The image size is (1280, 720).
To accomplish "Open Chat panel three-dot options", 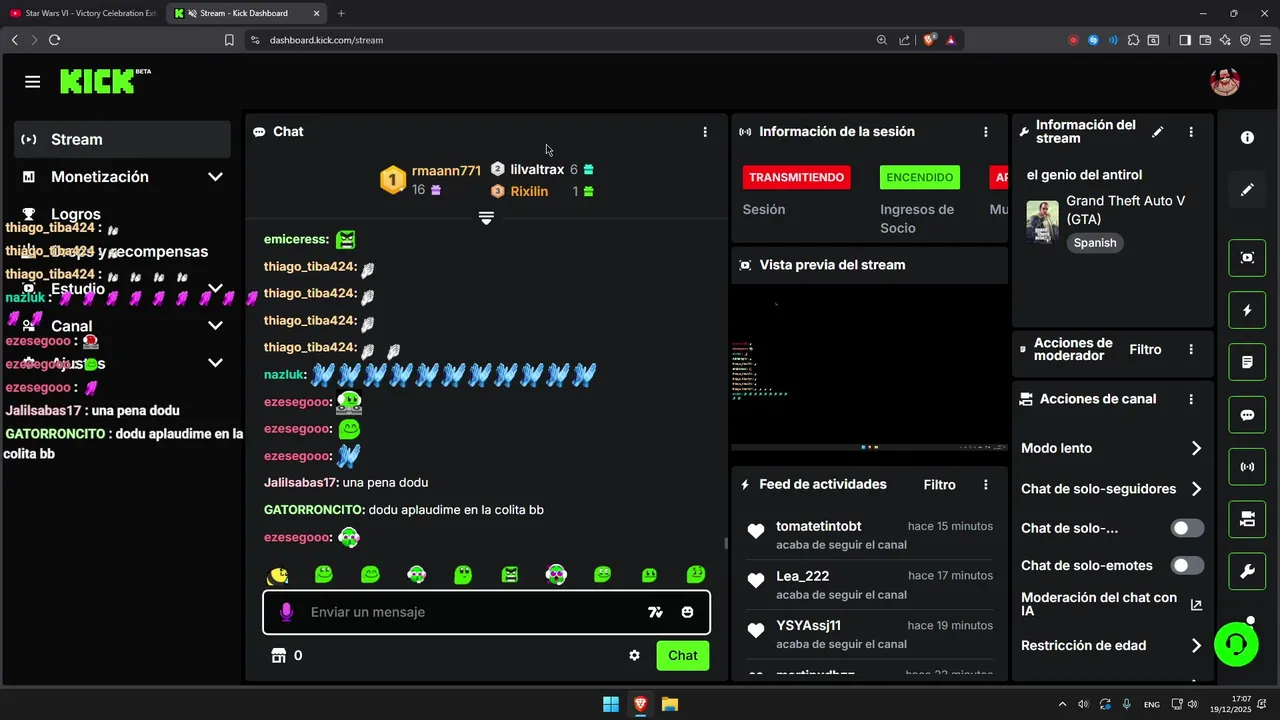I will coord(705,132).
